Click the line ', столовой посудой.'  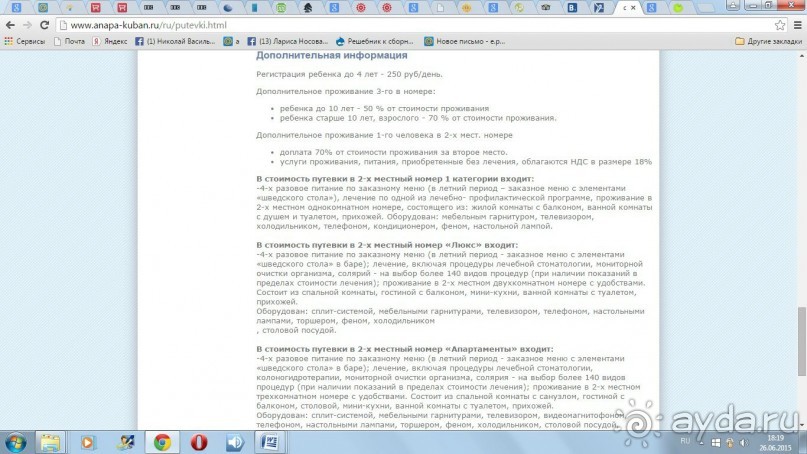(297, 330)
